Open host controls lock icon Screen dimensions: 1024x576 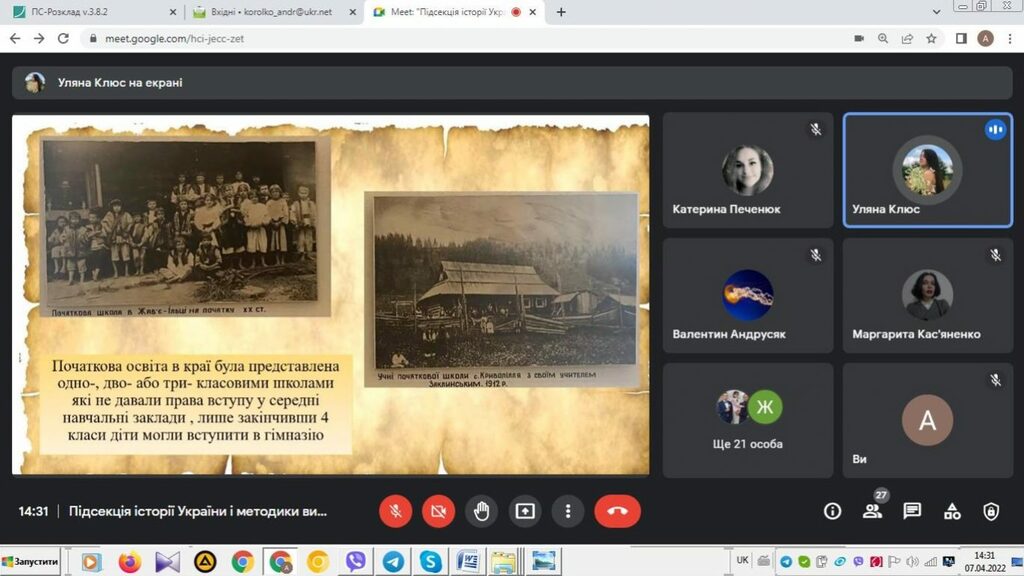(x=991, y=511)
